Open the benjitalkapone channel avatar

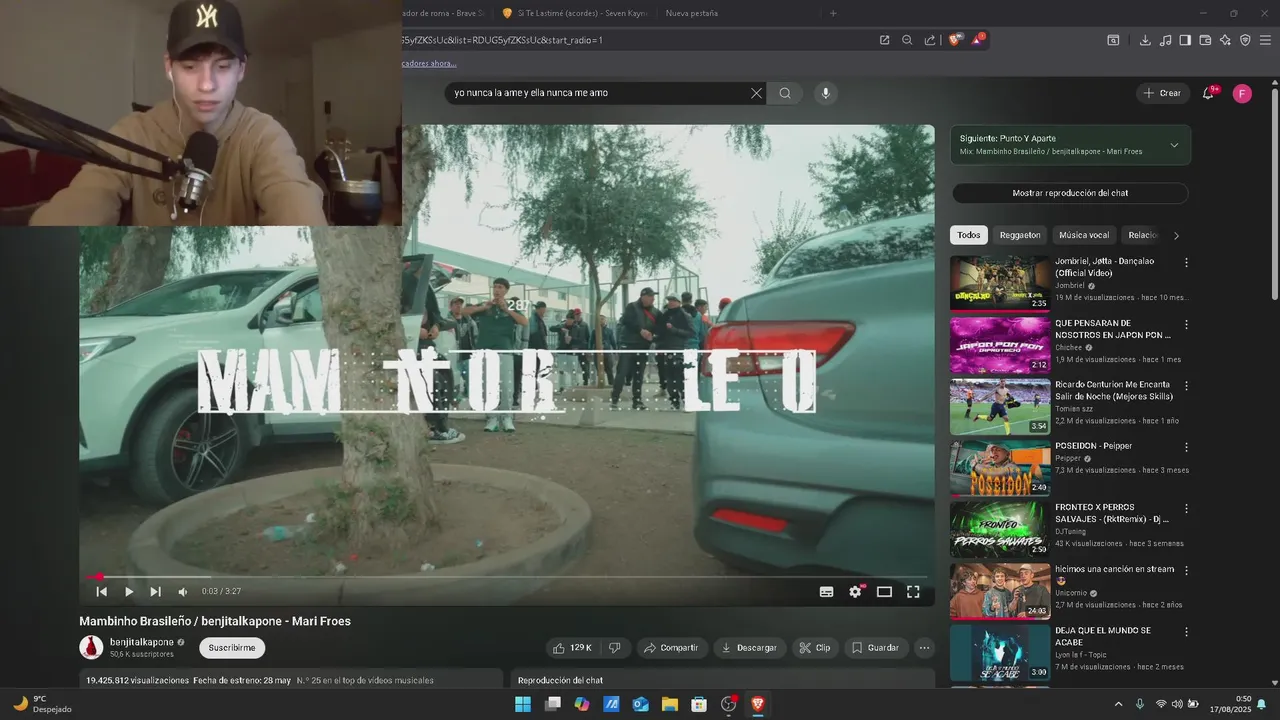[x=91, y=647]
